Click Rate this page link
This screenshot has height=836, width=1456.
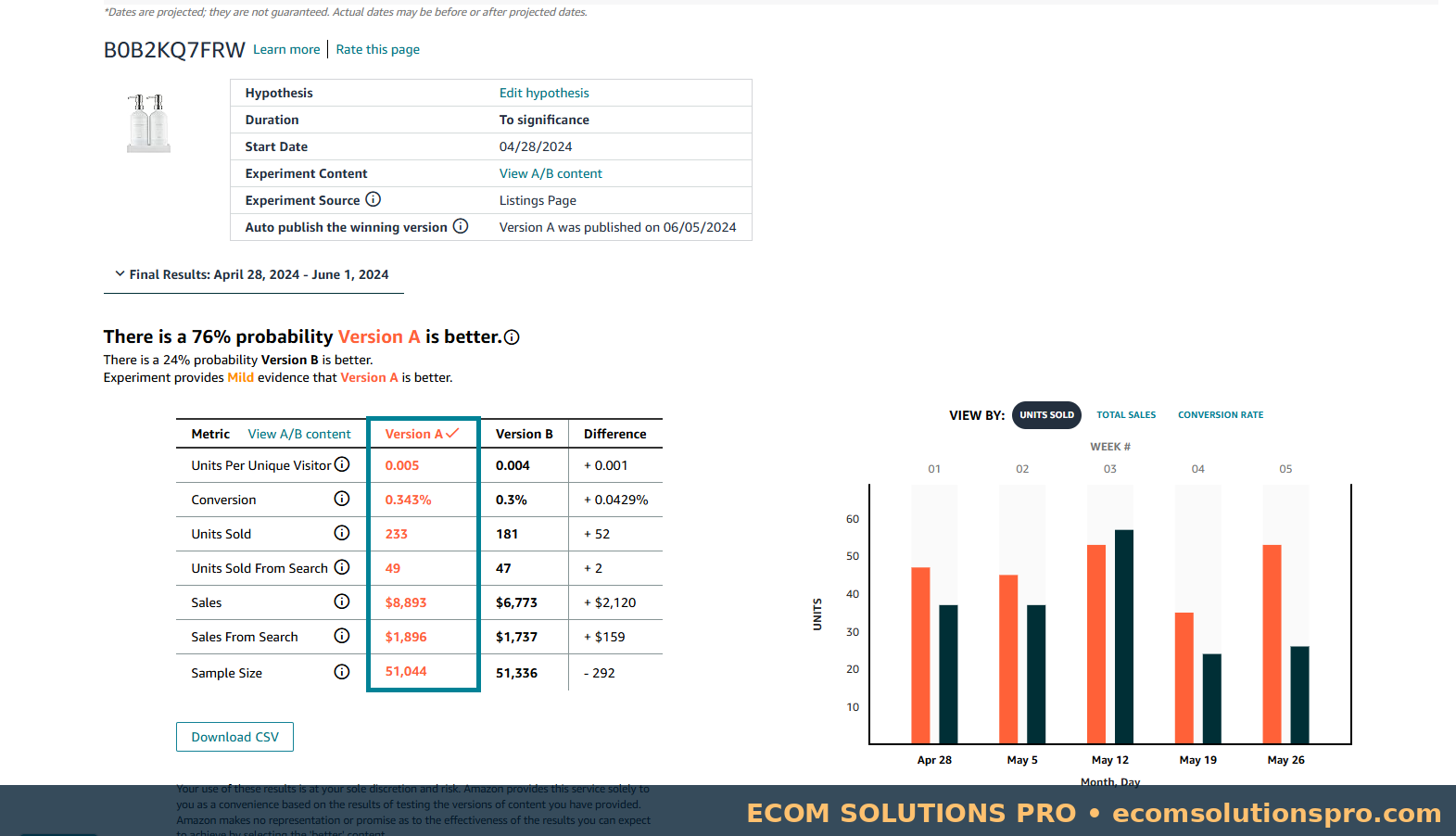pos(377,50)
